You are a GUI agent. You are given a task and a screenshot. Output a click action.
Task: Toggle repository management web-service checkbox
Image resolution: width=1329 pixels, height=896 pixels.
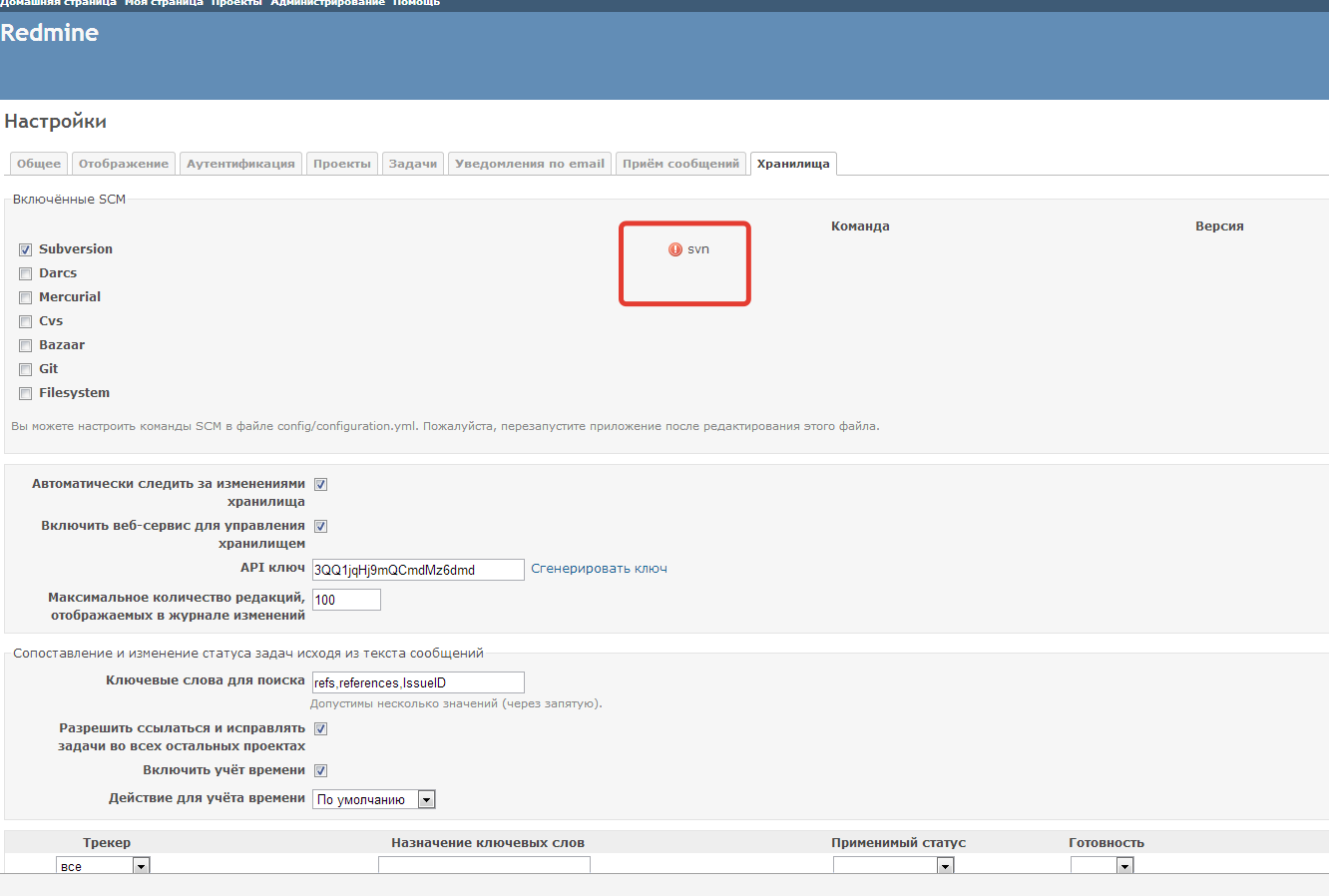321,526
